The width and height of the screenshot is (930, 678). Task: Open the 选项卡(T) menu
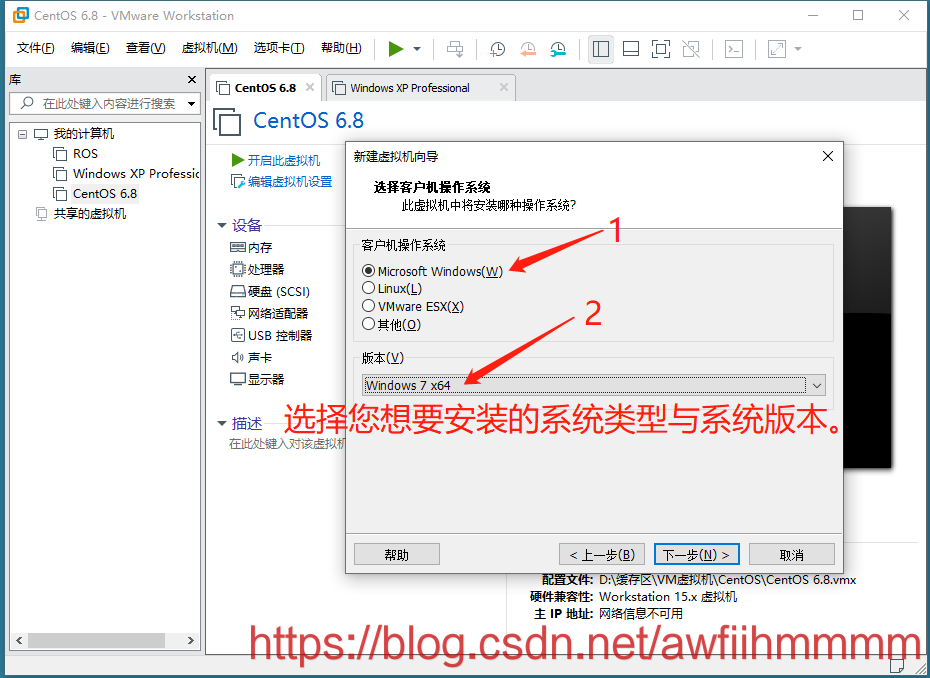coord(279,49)
